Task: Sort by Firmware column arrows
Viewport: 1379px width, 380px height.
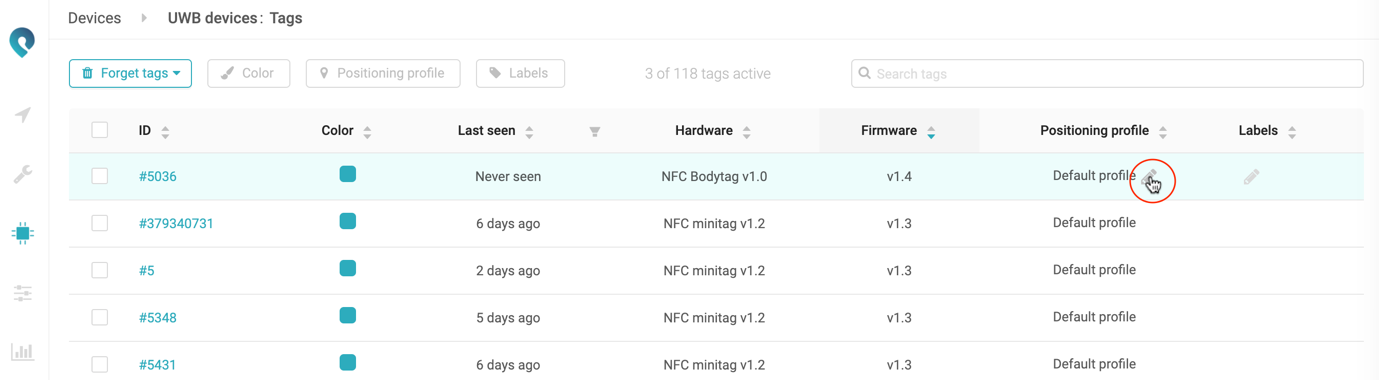Action: coord(931,132)
